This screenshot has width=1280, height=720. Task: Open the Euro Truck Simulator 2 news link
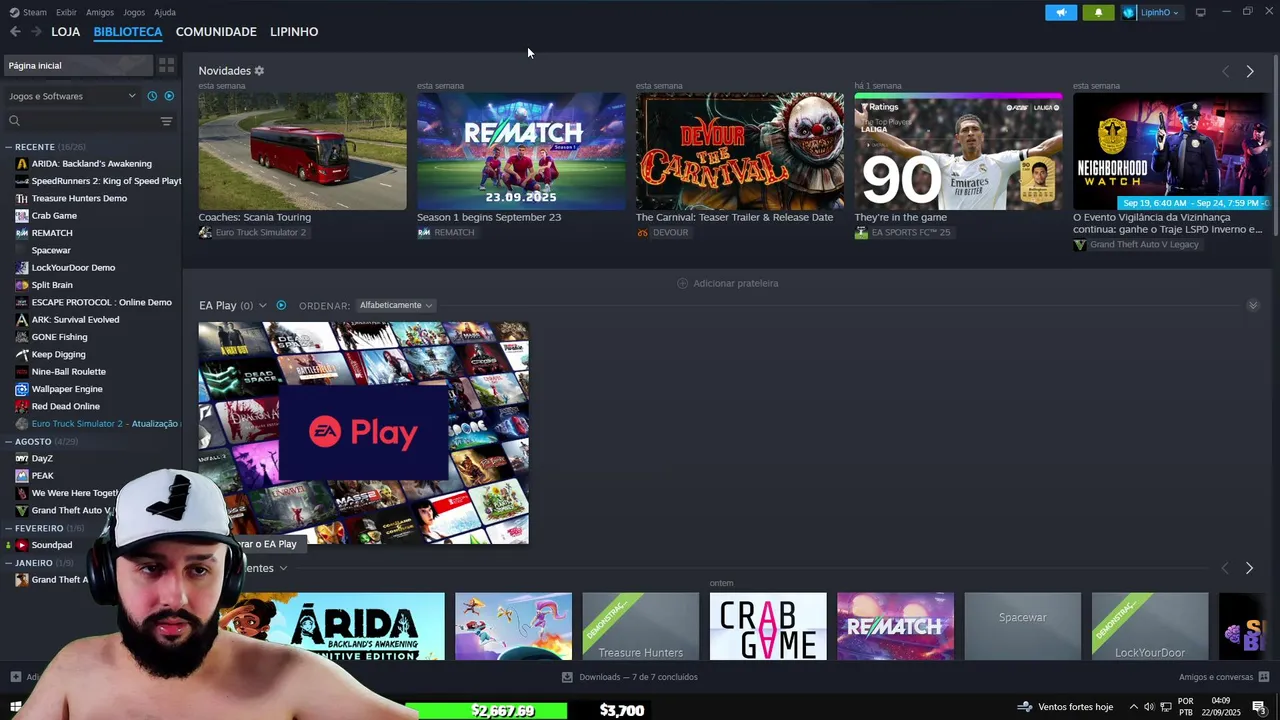point(253,233)
